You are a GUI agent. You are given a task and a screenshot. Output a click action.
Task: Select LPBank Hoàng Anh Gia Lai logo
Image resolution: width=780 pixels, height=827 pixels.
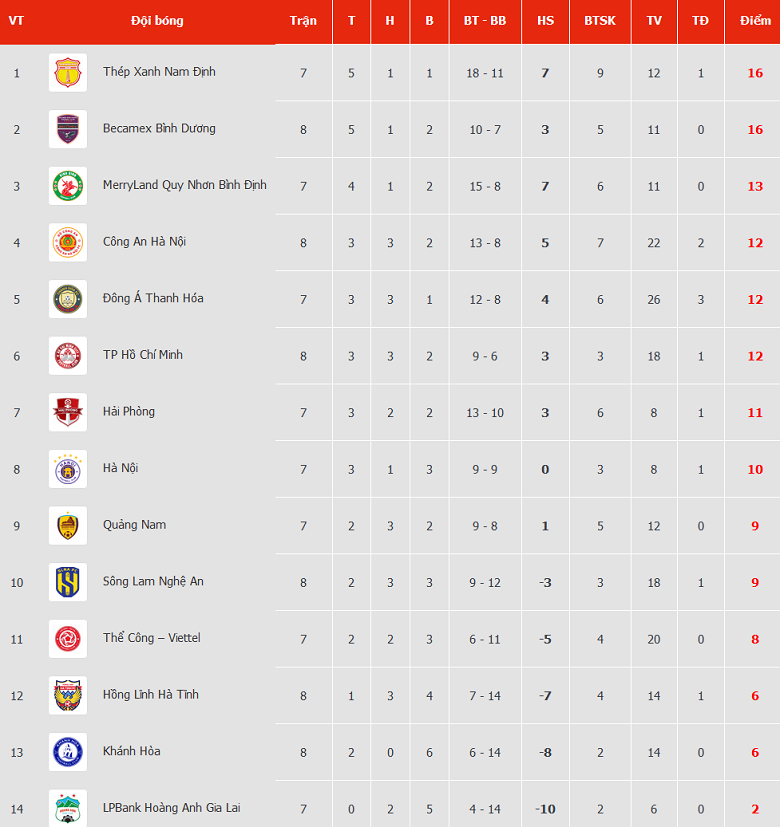point(68,808)
